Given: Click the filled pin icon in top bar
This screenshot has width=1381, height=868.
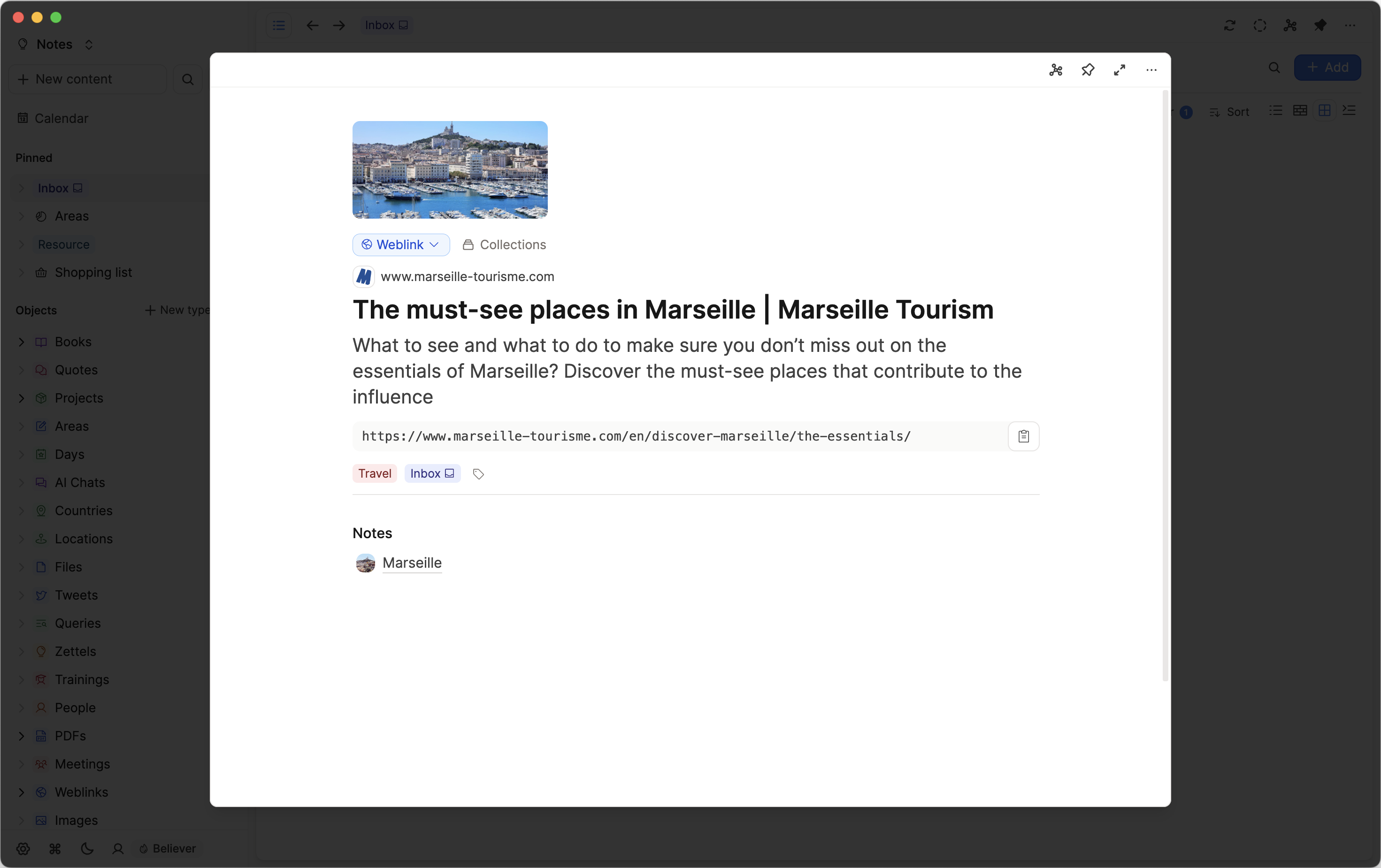Looking at the screenshot, I should [x=1320, y=25].
